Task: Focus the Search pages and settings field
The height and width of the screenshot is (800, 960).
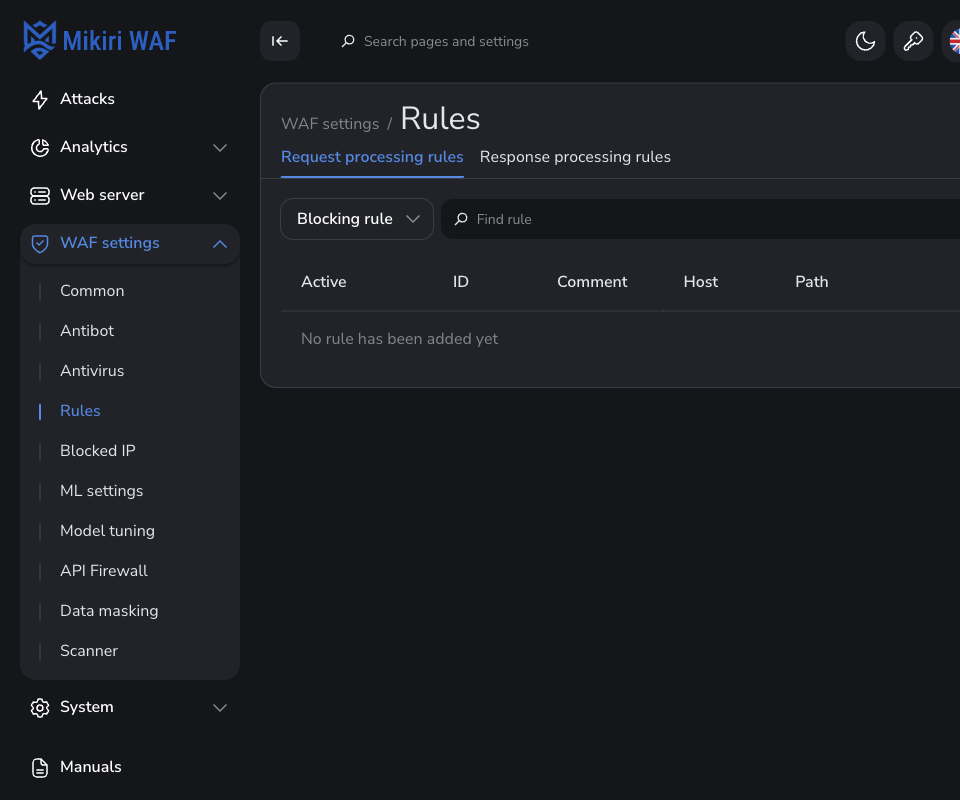Action: click(x=446, y=41)
